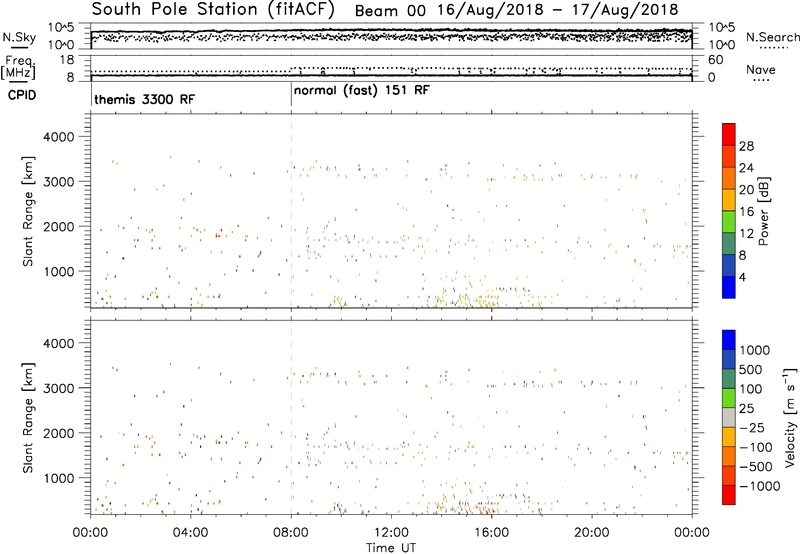
Task: Click the 'Beam 00' label in the title
Action: point(390,10)
